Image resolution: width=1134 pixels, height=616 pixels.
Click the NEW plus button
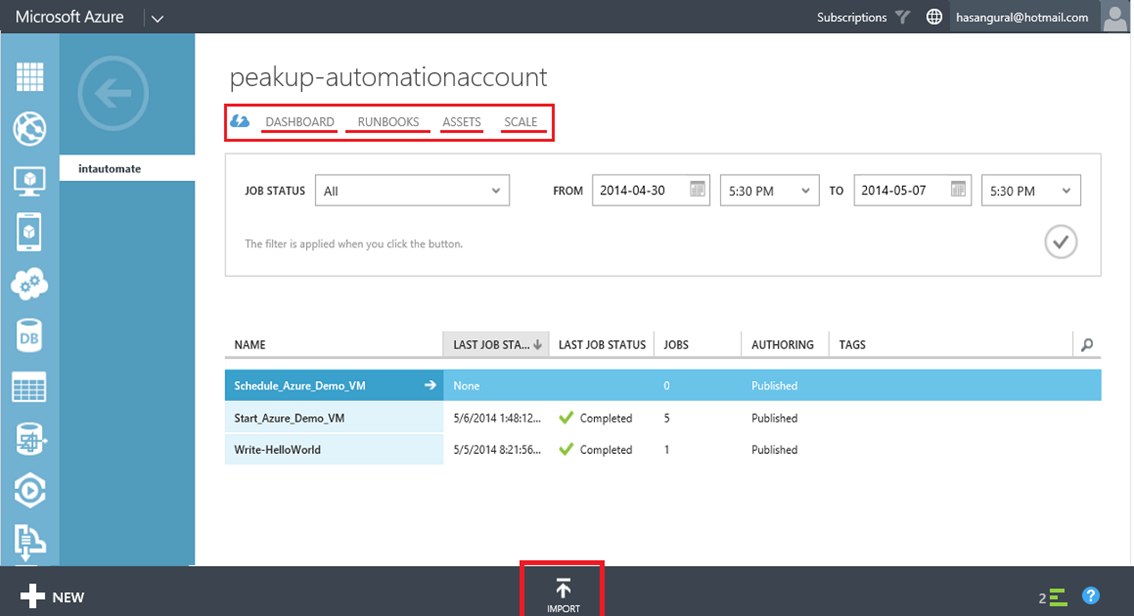pyautogui.click(x=52, y=597)
